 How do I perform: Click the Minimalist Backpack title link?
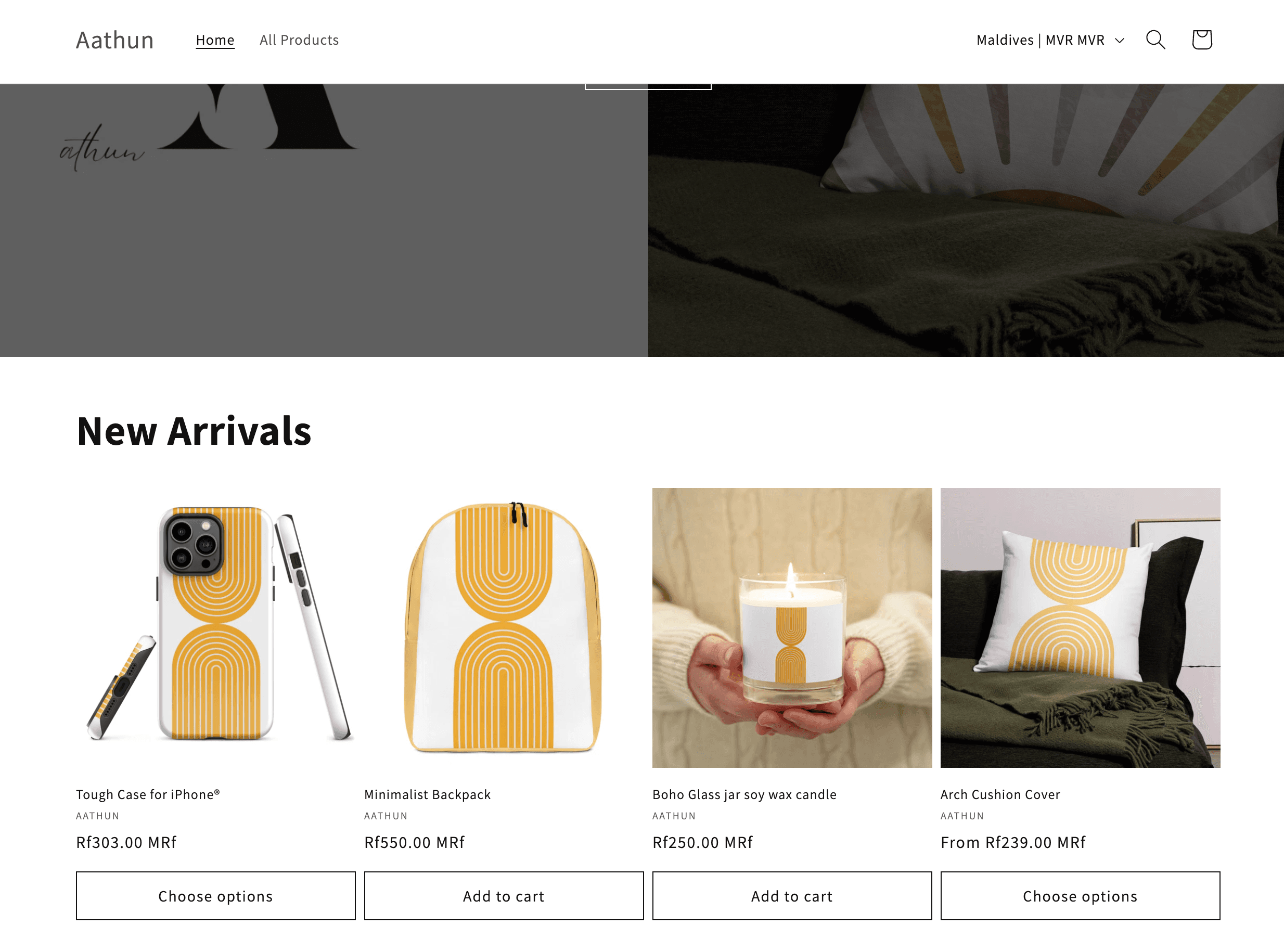[427, 794]
